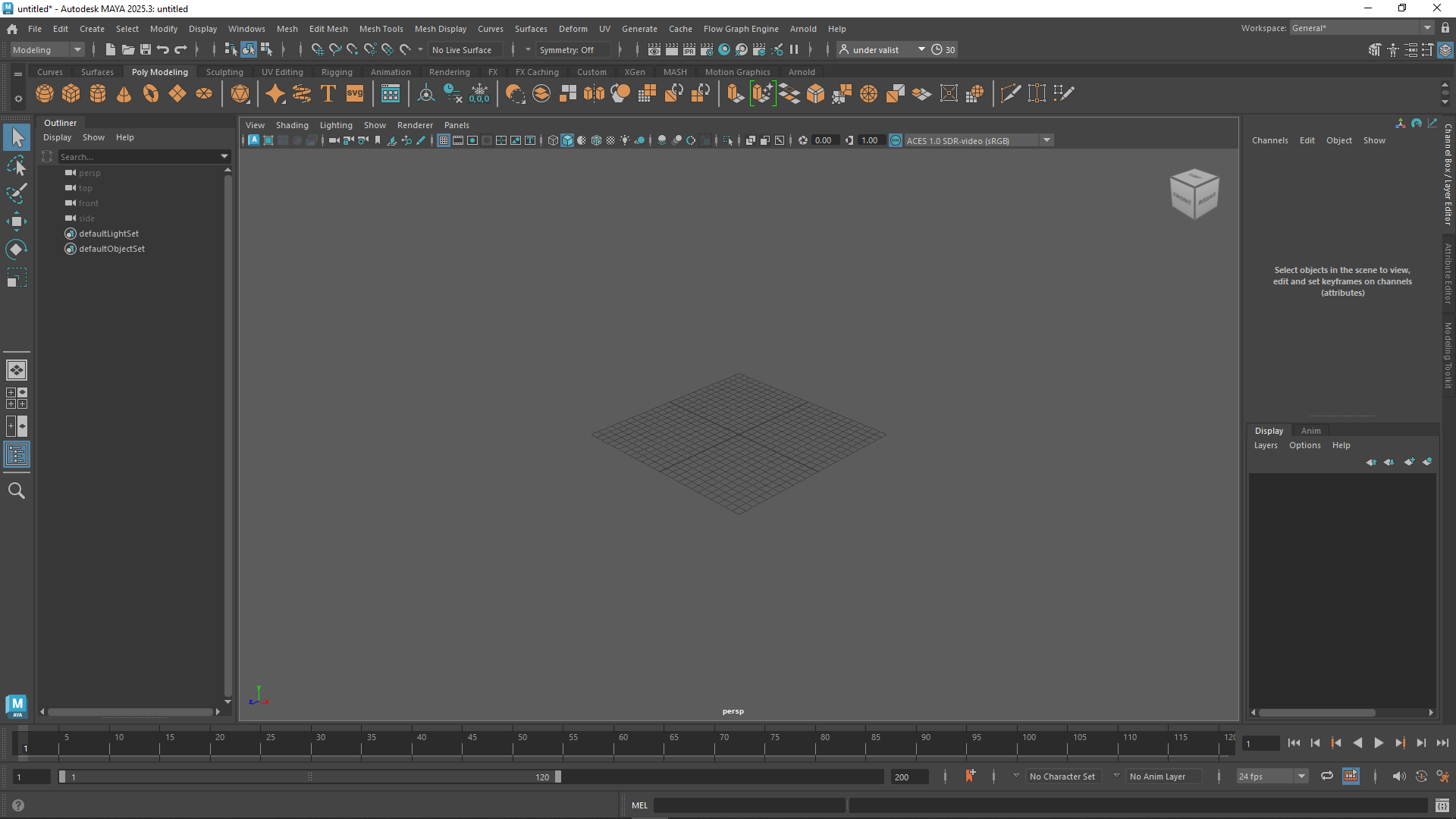Viewport: 1456px width, 819px height.
Task: Switch to the Sculpting shelf tab
Action: click(x=224, y=72)
